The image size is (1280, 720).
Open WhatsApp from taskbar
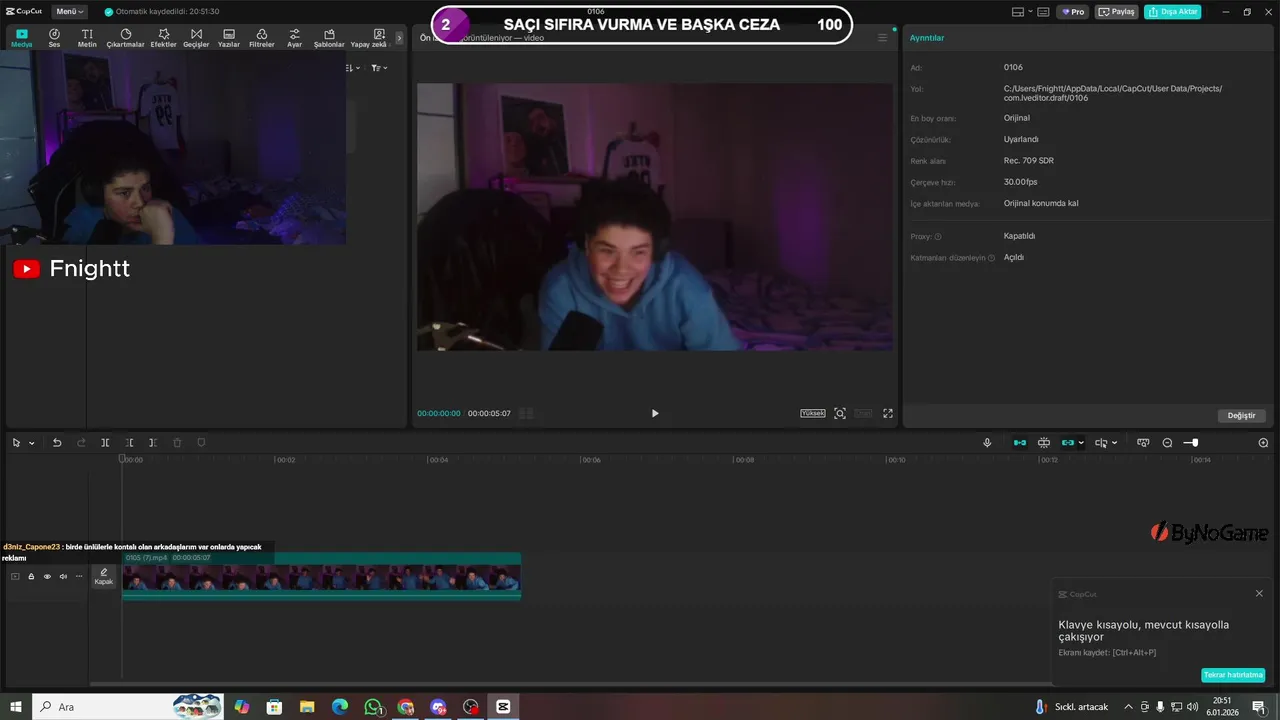pos(373,707)
